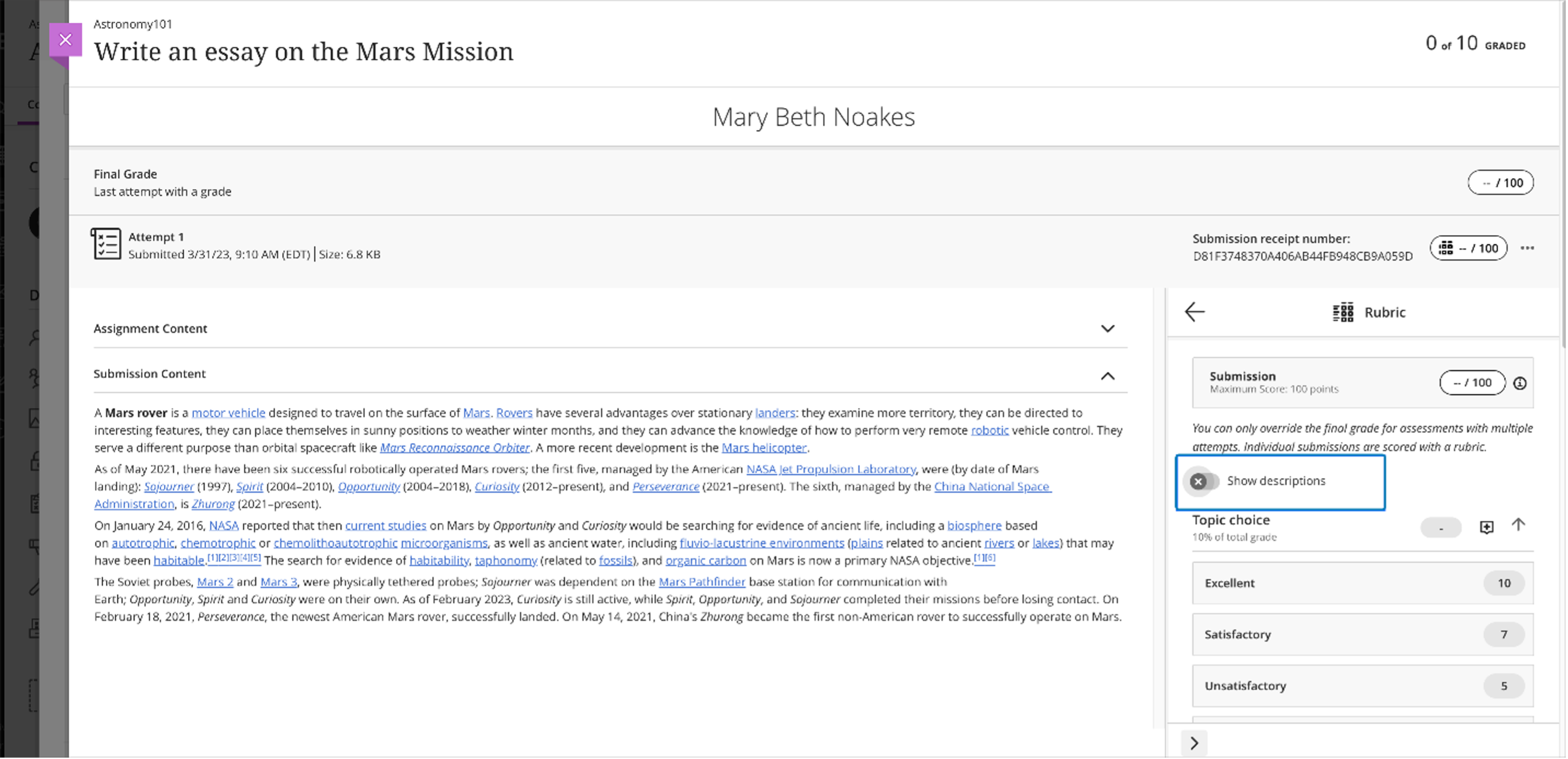Viewport: 1568px width, 759px height.
Task: Click the Attempt 1 checklist icon
Action: tap(106, 244)
